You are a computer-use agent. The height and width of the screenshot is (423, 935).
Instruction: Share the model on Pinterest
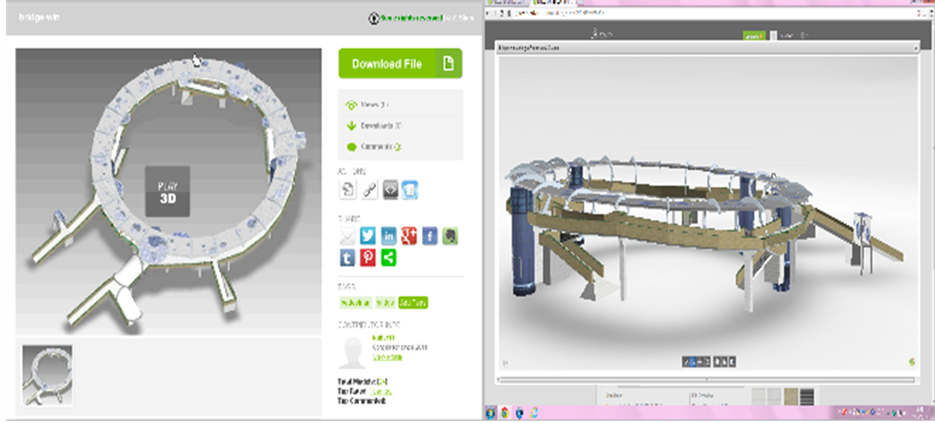click(368, 258)
